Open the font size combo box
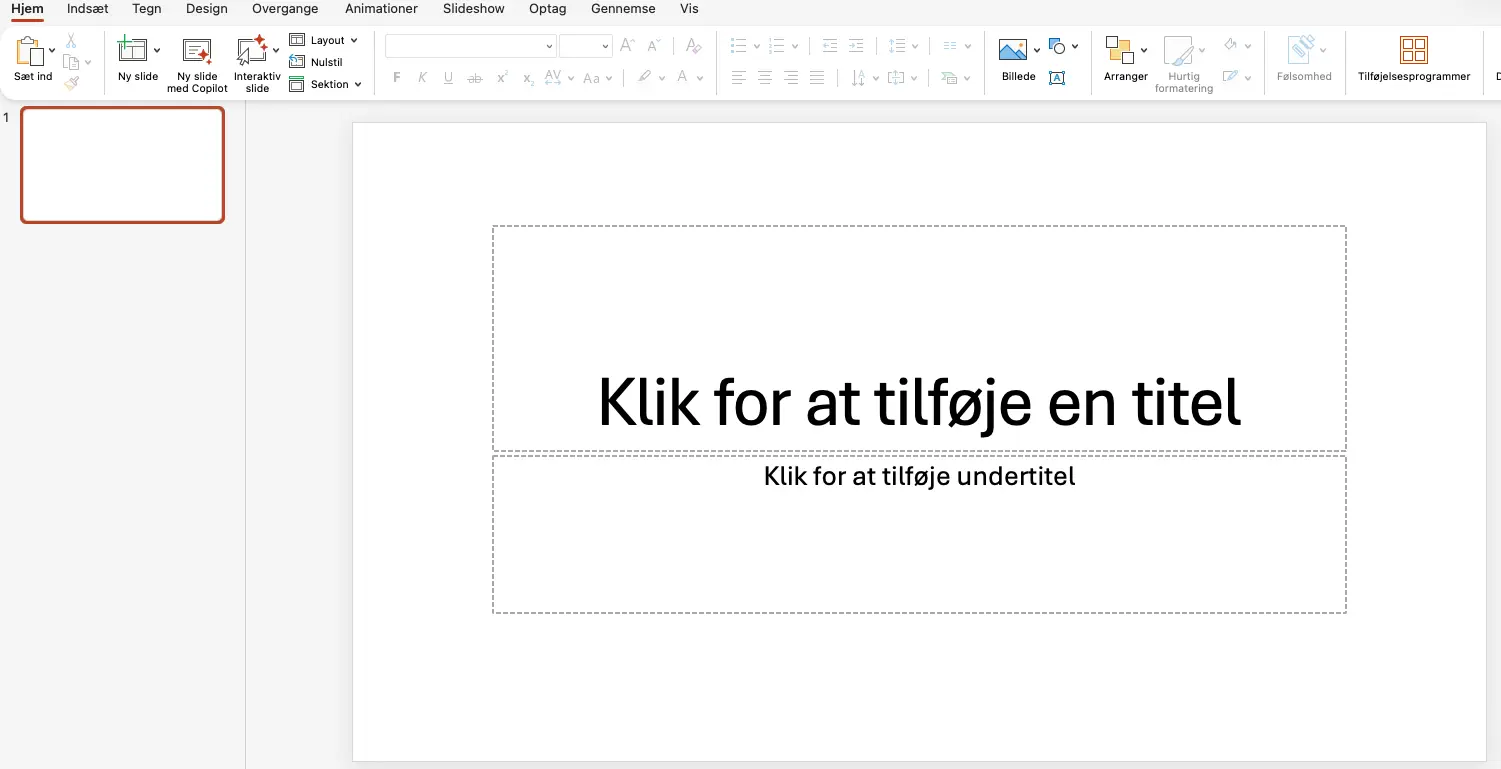1501x769 pixels. (x=585, y=46)
